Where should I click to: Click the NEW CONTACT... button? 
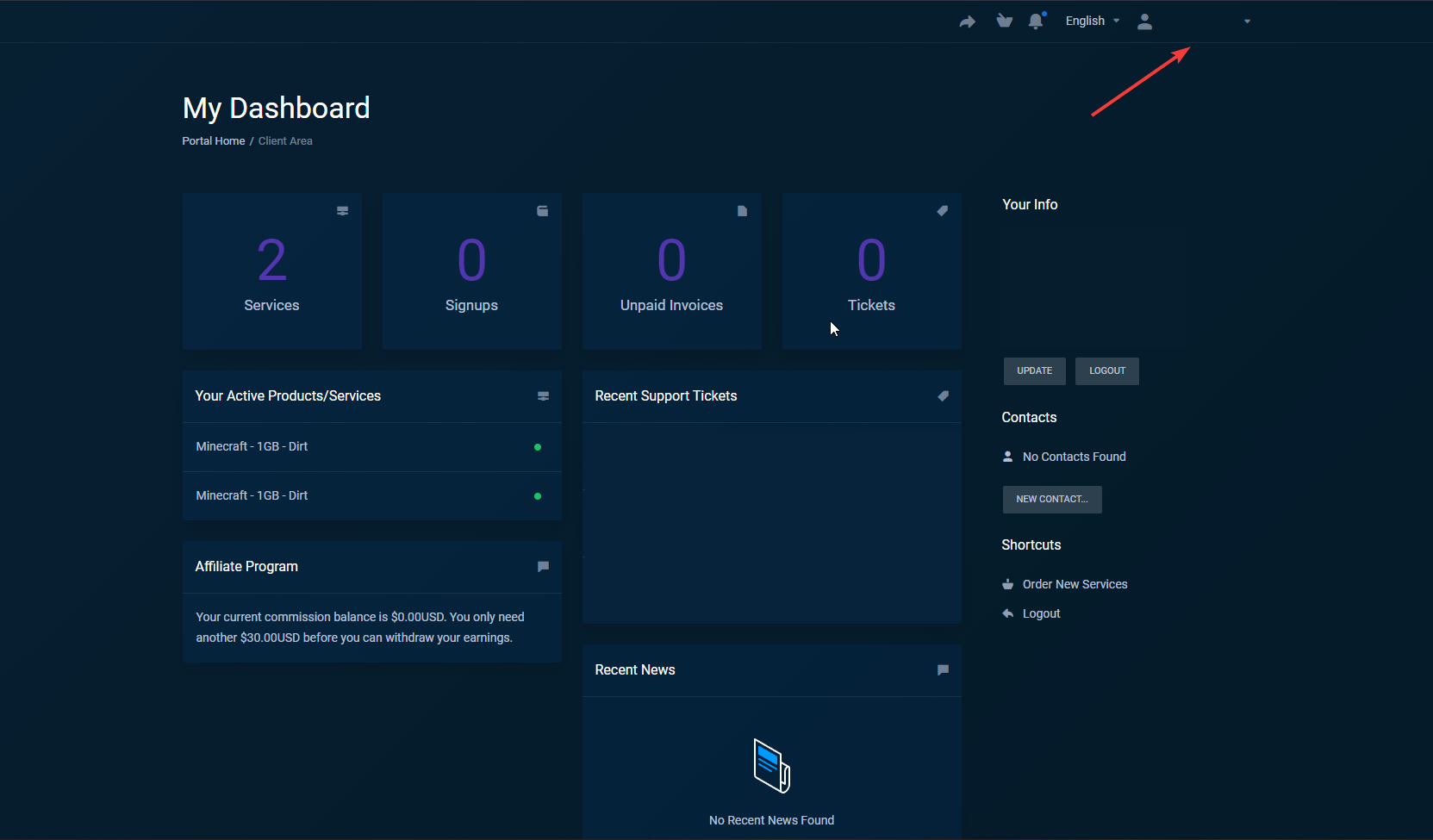tap(1051, 499)
